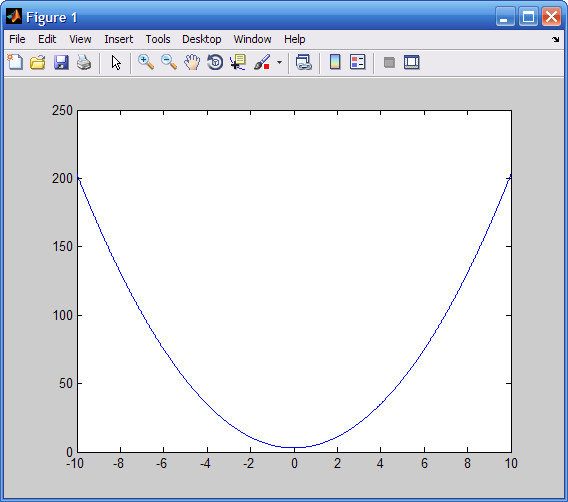Screen dimensions: 568x502
Task: Open file with the folder icon
Action: click(x=38, y=62)
